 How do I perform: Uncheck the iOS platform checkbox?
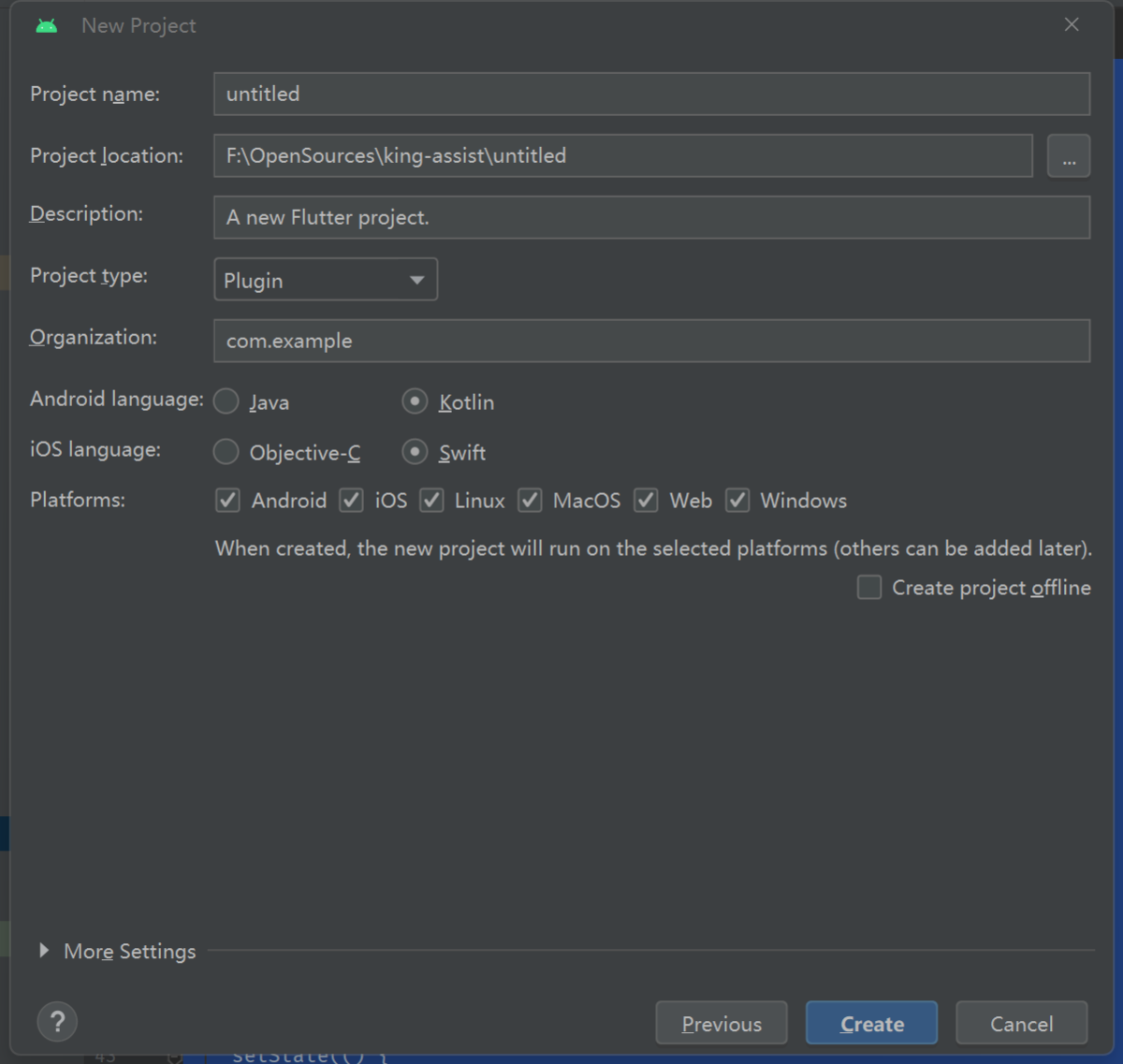351,501
